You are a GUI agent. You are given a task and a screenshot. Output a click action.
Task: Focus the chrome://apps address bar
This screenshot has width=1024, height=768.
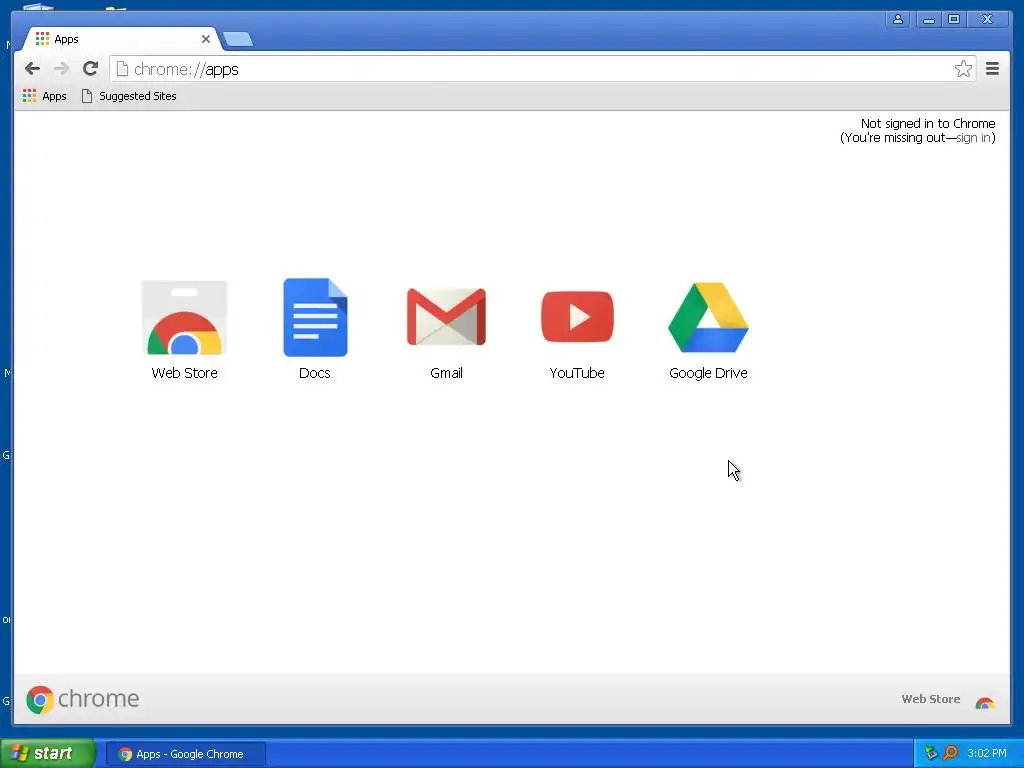tap(542, 69)
